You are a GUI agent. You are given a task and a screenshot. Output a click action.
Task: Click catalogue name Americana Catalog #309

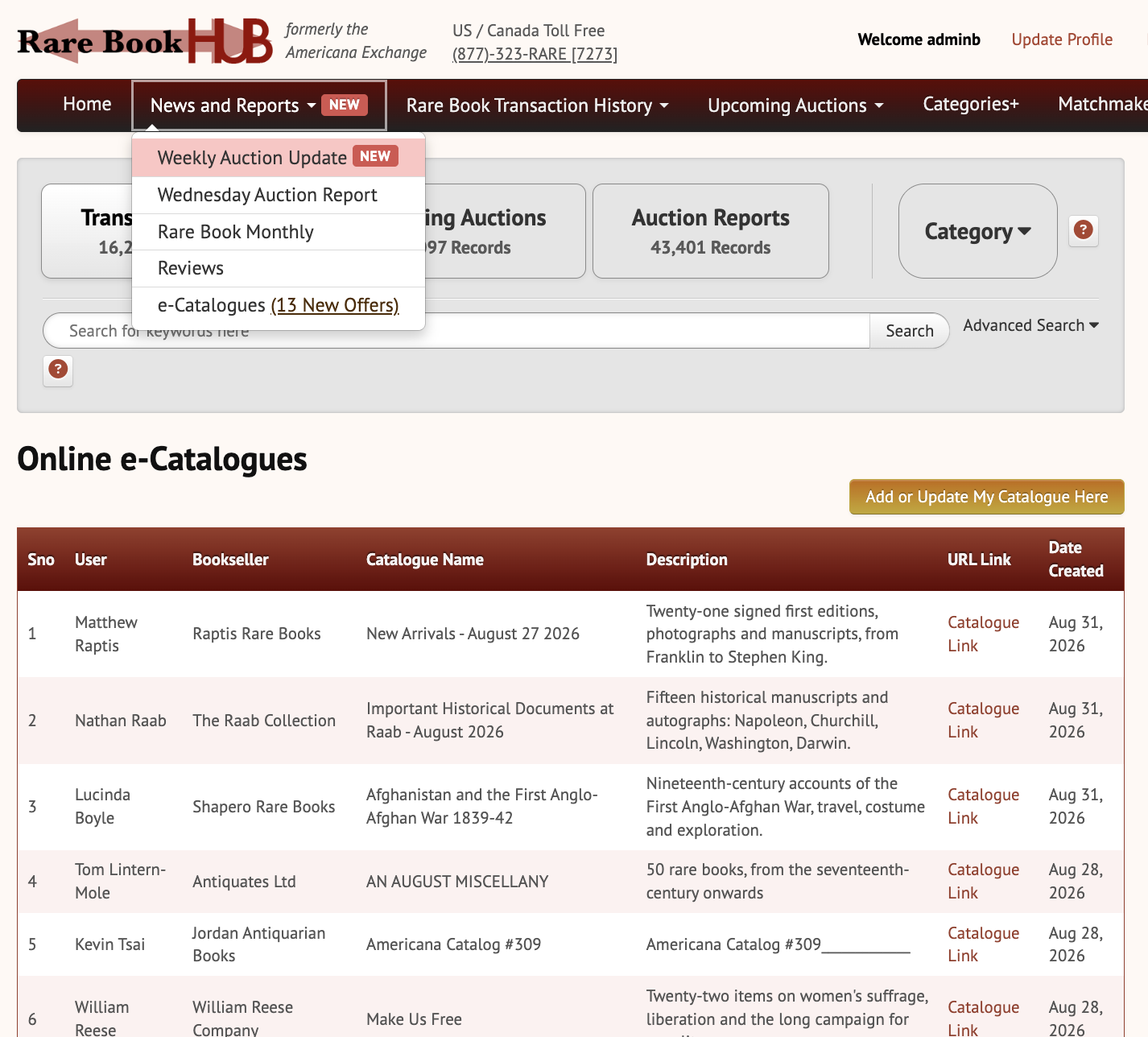(453, 944)
